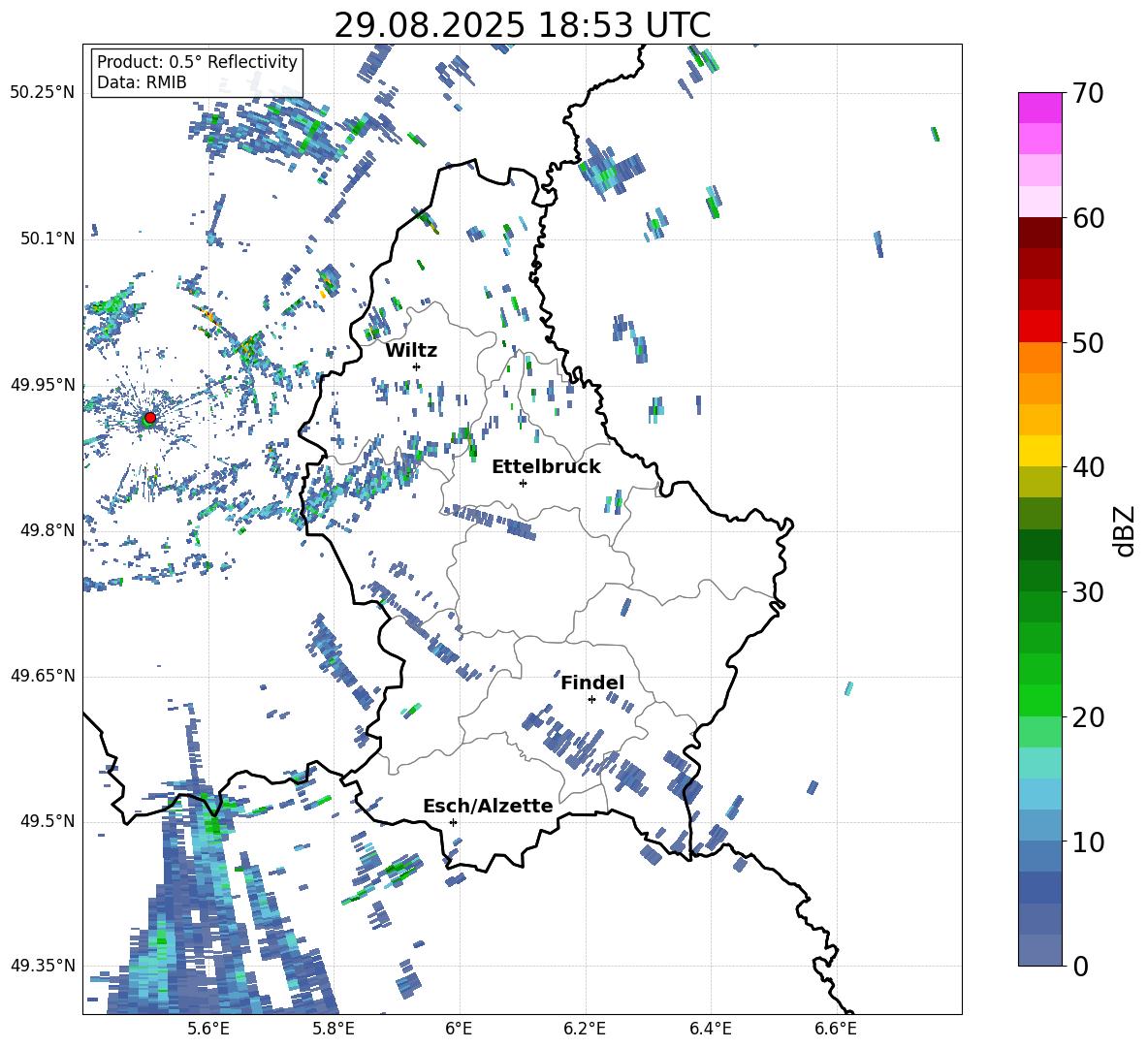This screenshot has height=1048, width=1148.
Task: Click the 49.5°N latitude label
Action: coord(47,821)
